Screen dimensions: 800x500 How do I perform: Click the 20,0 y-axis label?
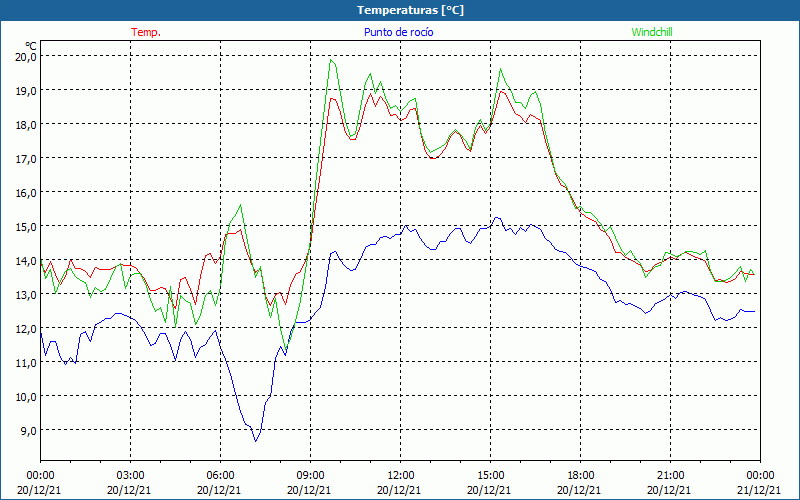pos(26,57)
